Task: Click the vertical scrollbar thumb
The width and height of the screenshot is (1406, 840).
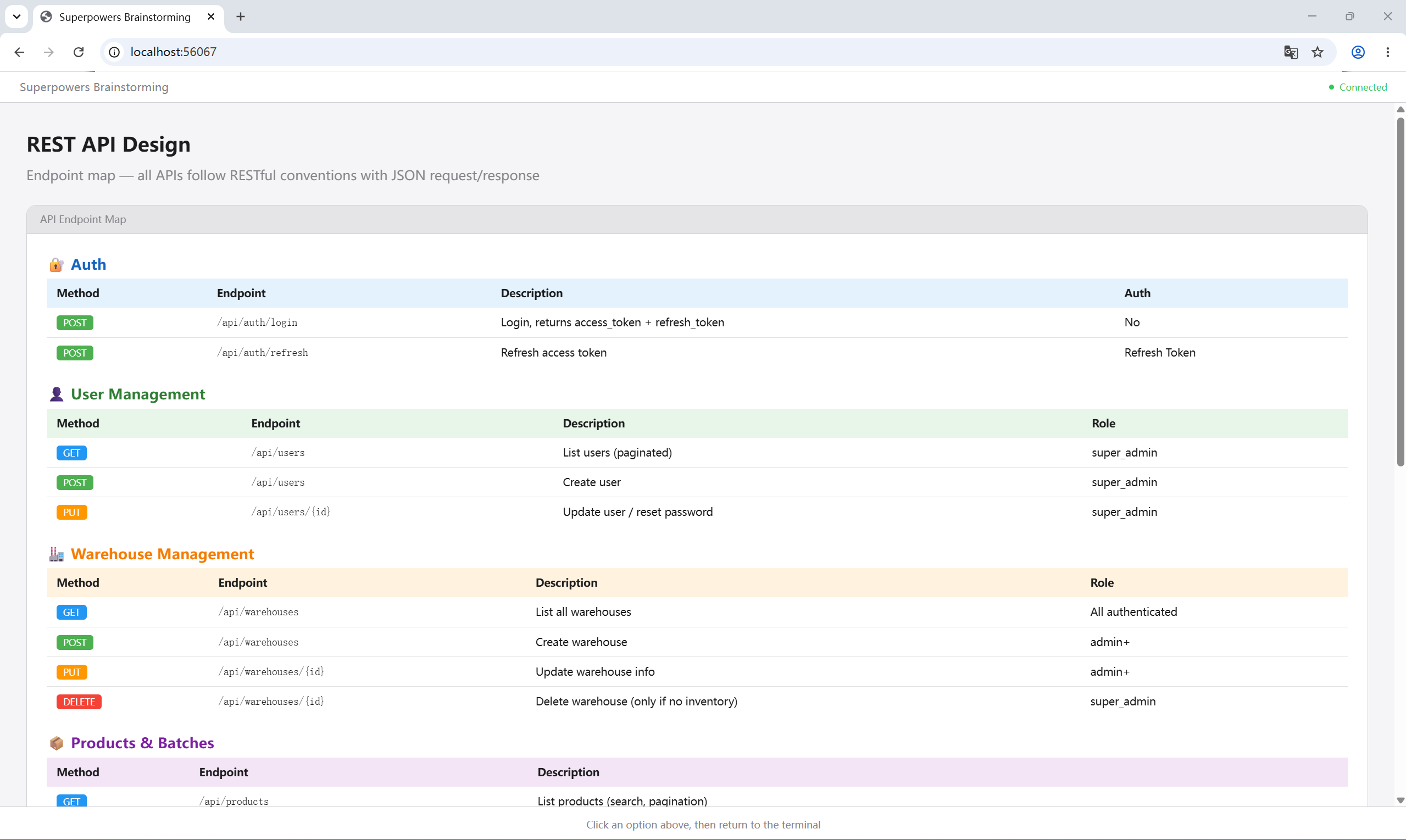Action: 1401,292
